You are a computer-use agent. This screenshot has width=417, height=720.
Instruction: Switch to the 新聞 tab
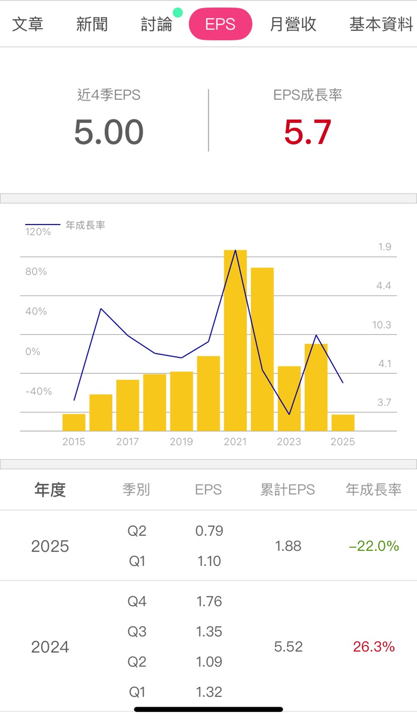pos(92,24)
